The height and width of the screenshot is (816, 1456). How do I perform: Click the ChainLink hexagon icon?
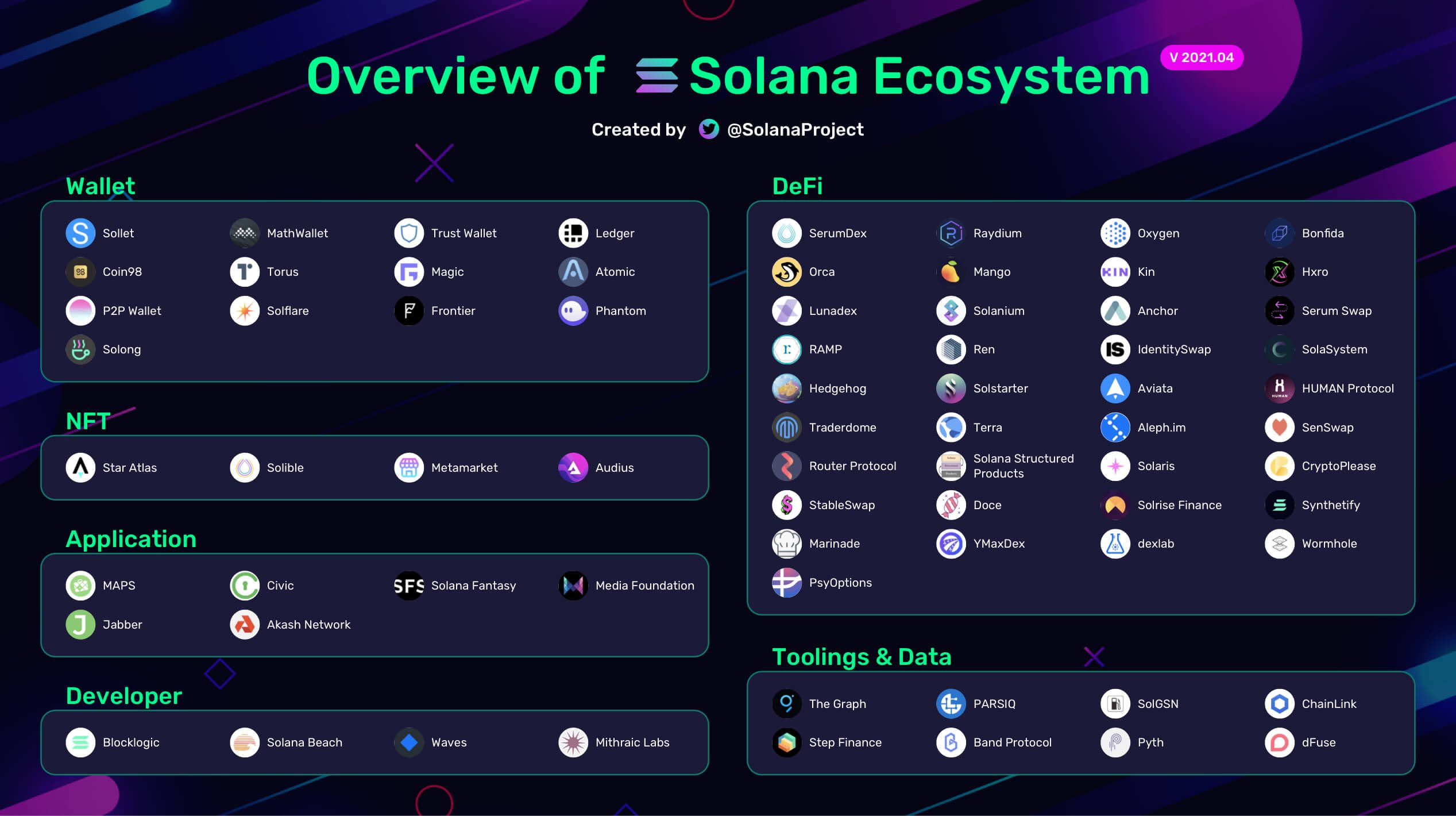(x=1280, y=704)
